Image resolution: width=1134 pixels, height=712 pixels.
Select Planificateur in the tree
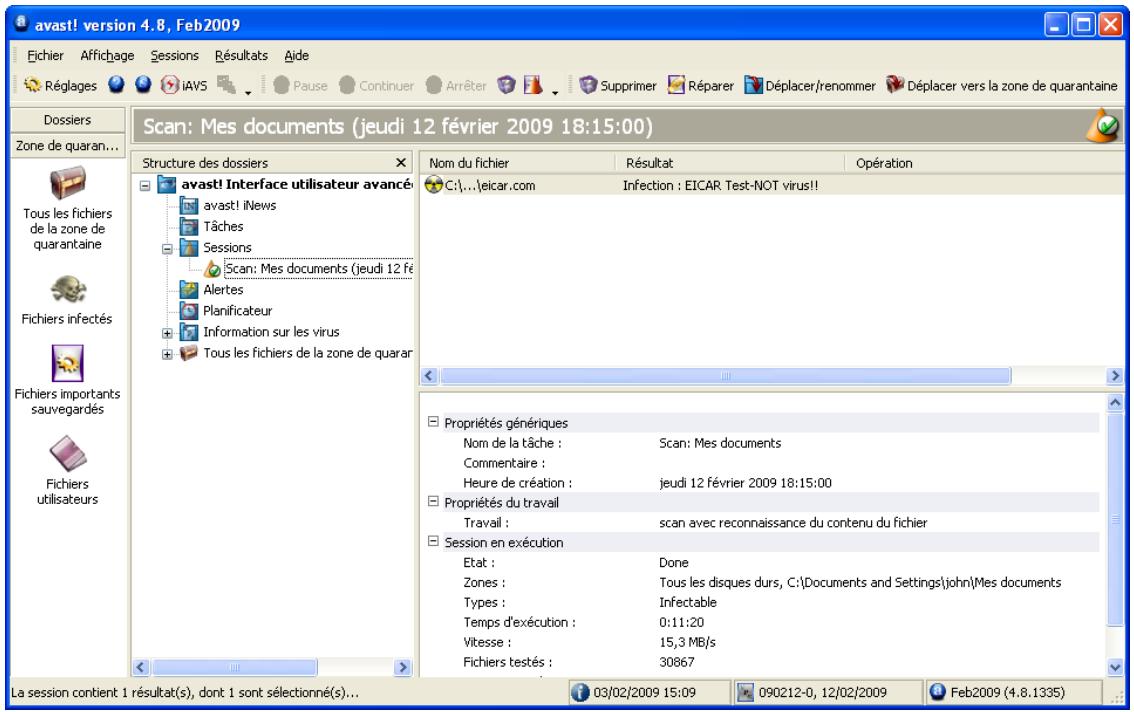pos(237,310)
